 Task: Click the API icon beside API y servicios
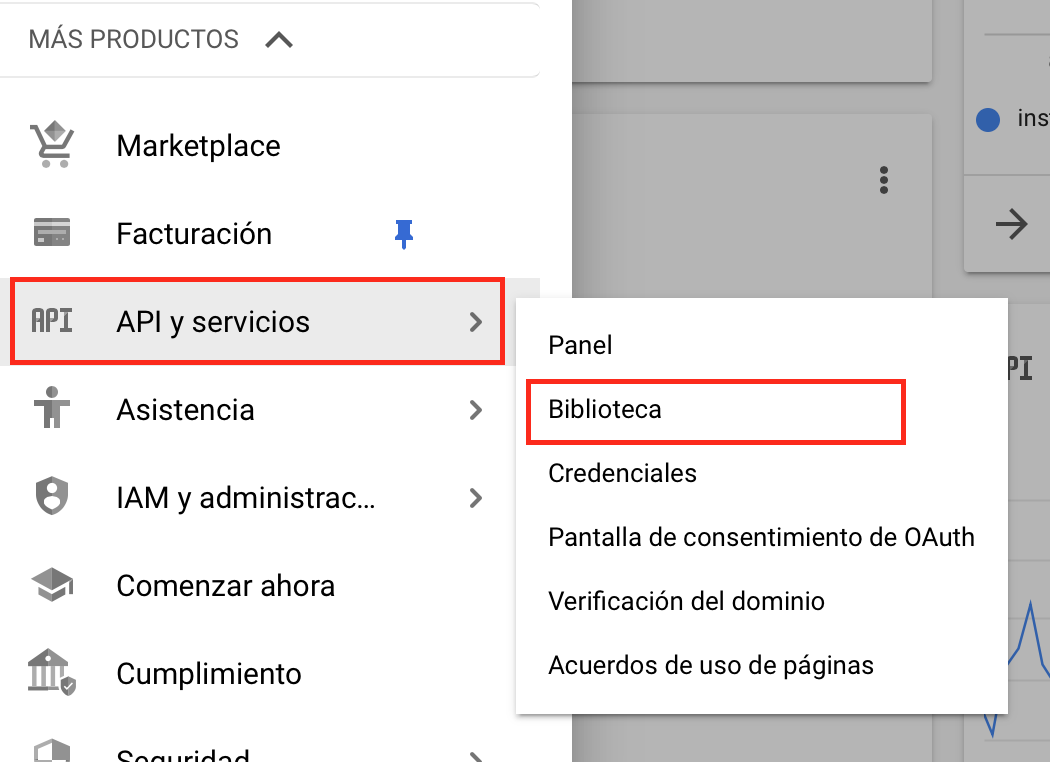click(52, 321)
